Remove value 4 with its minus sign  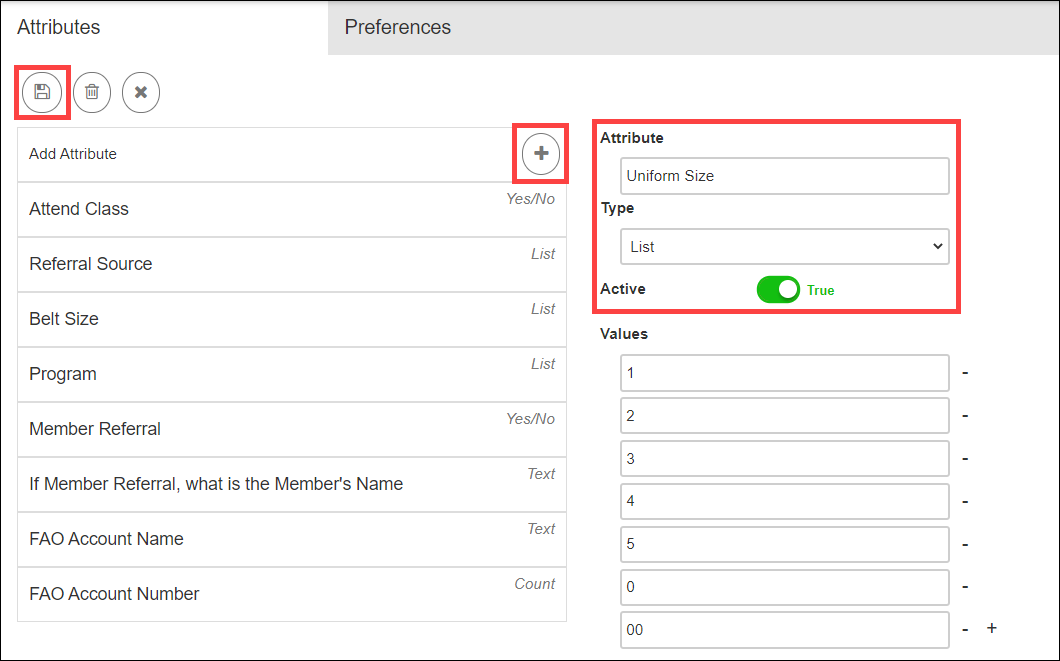click(965, 501)
